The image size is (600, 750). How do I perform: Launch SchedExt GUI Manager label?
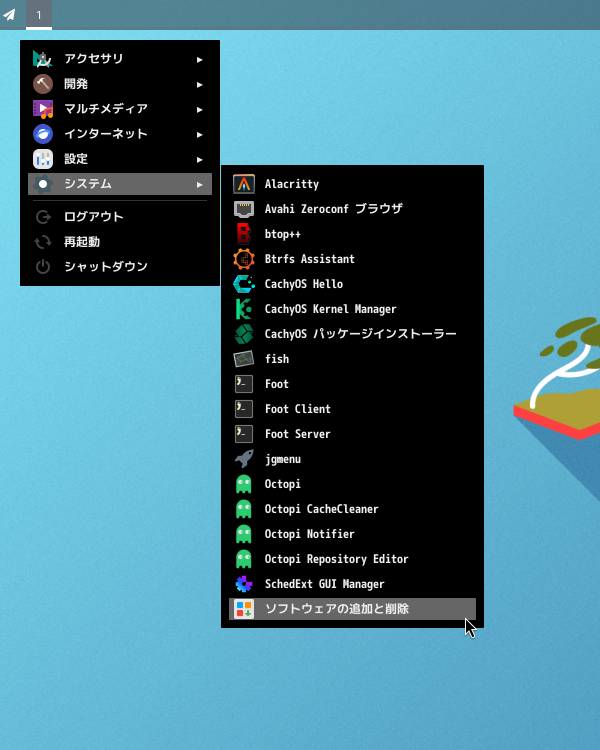point(324,584)
